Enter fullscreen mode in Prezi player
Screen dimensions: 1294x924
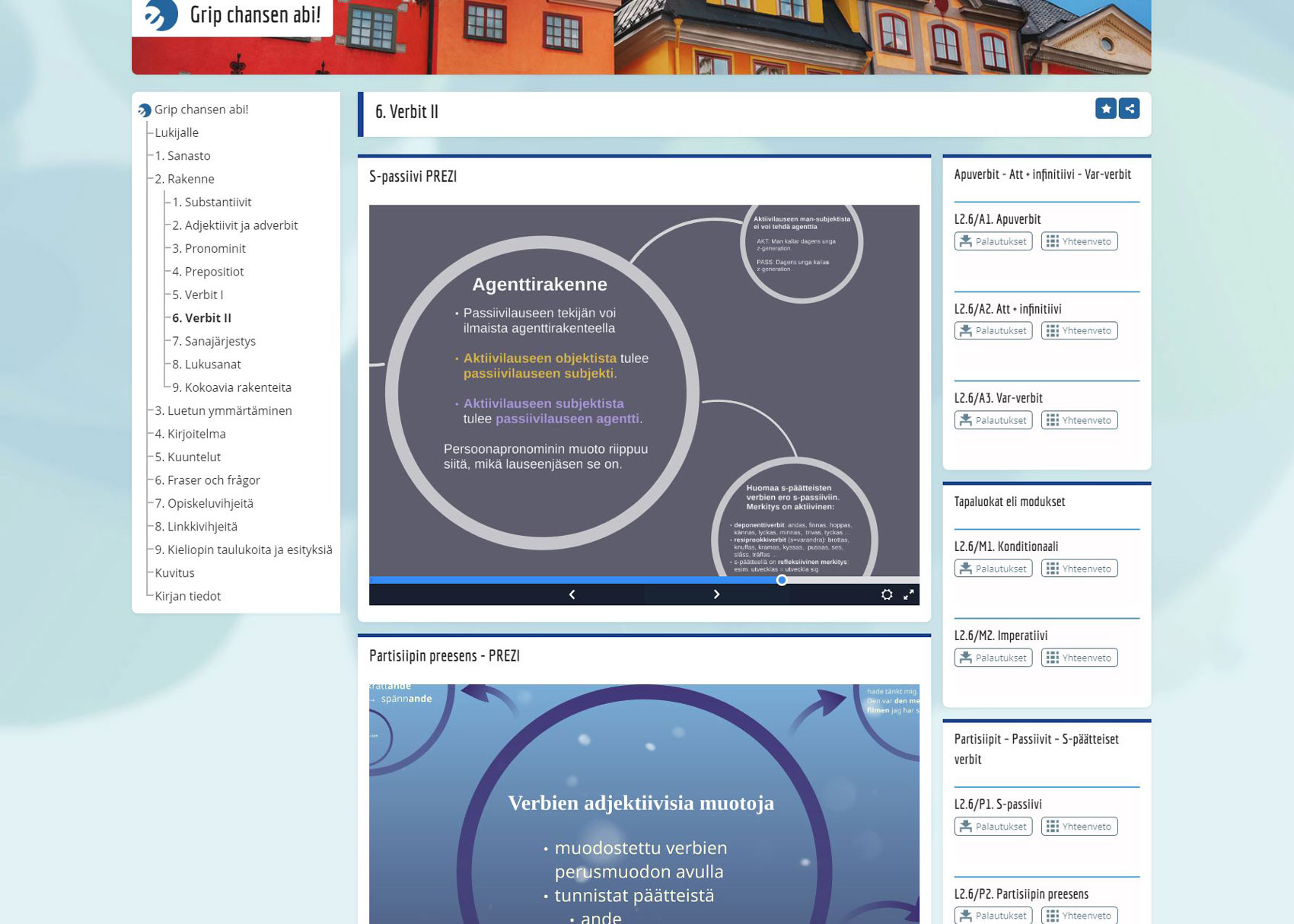click(x=908, y=594)
